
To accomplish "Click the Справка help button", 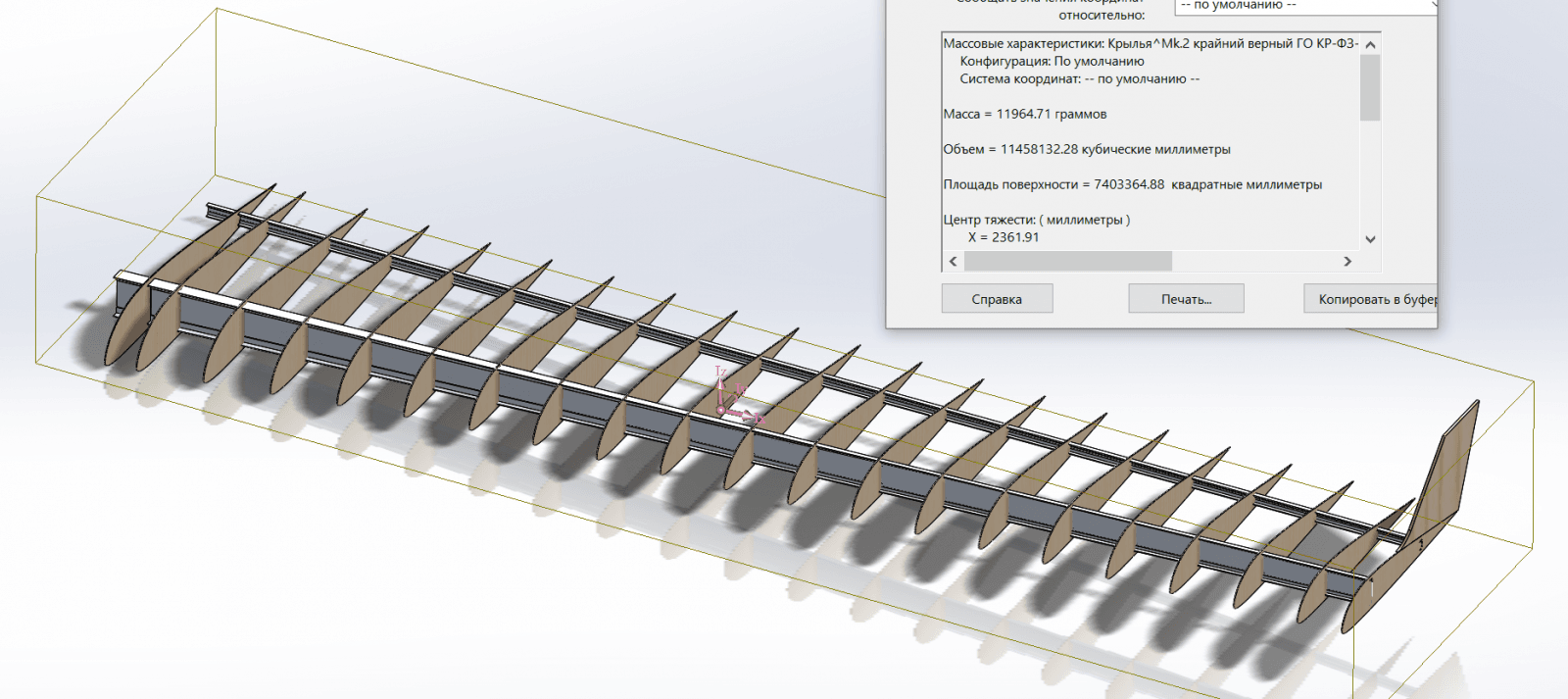I will tap(997, 299).
